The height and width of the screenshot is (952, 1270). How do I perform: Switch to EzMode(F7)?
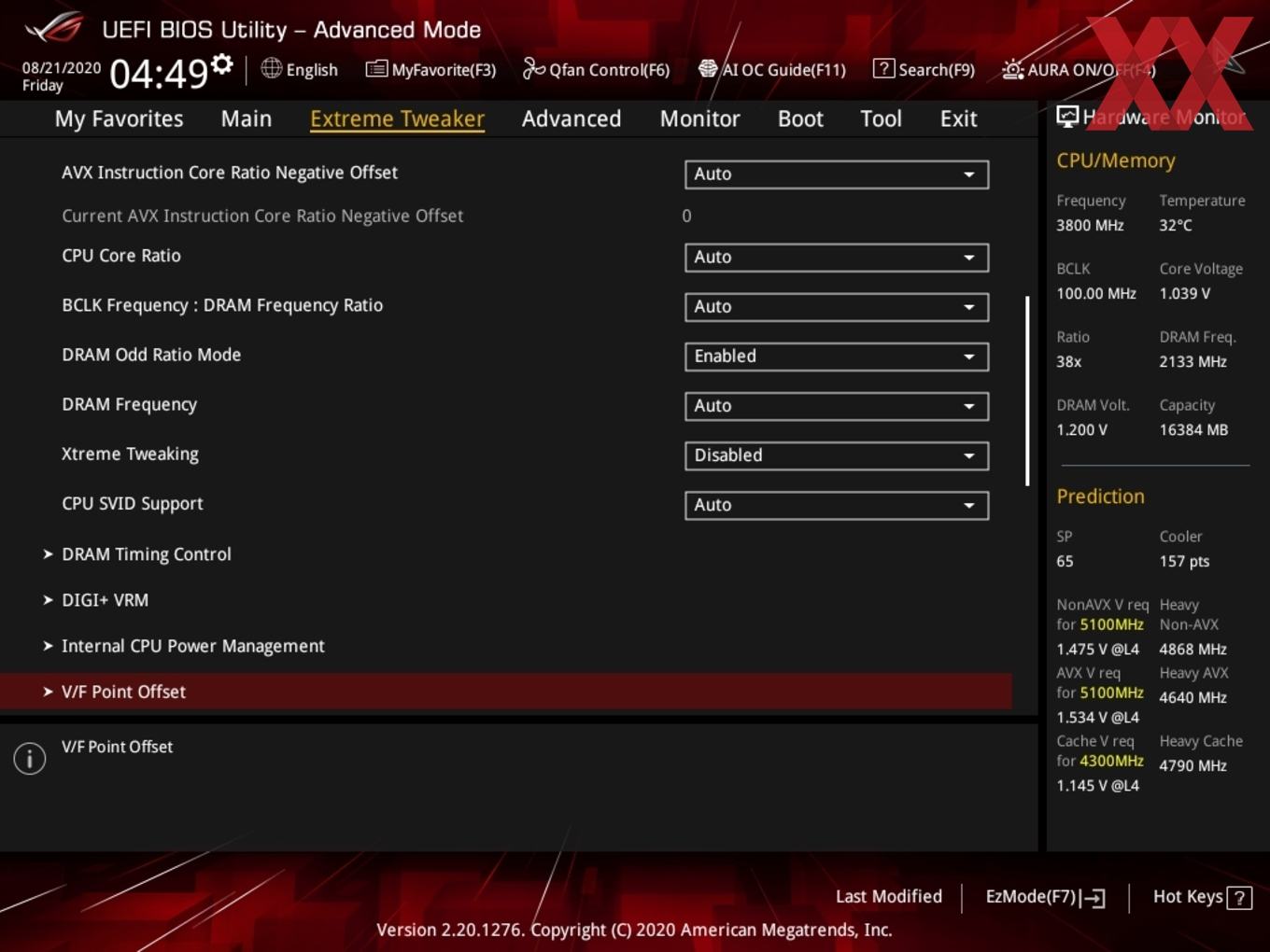point(1046,897)
